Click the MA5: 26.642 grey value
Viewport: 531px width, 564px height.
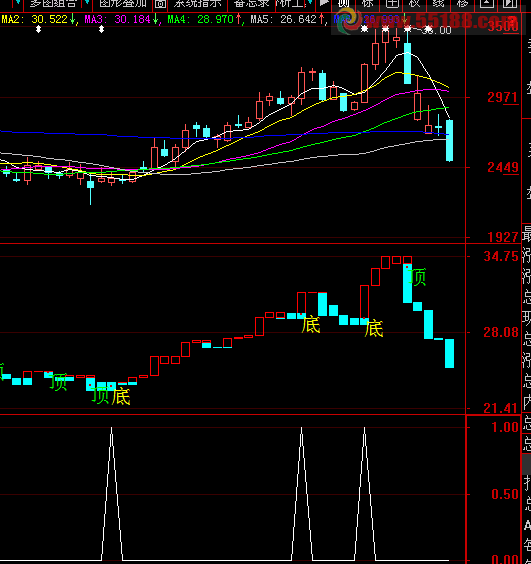[x=283, y=19]
